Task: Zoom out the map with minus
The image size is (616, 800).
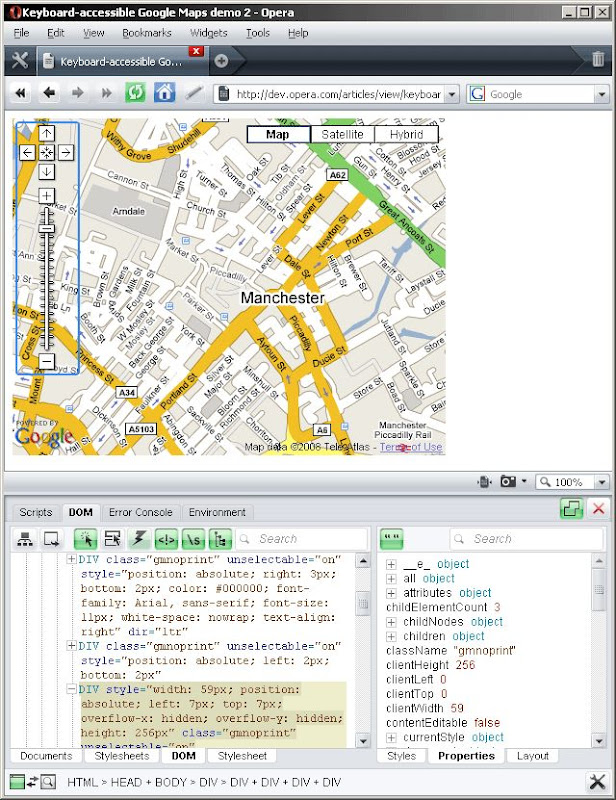Action: tap(46, 361)
